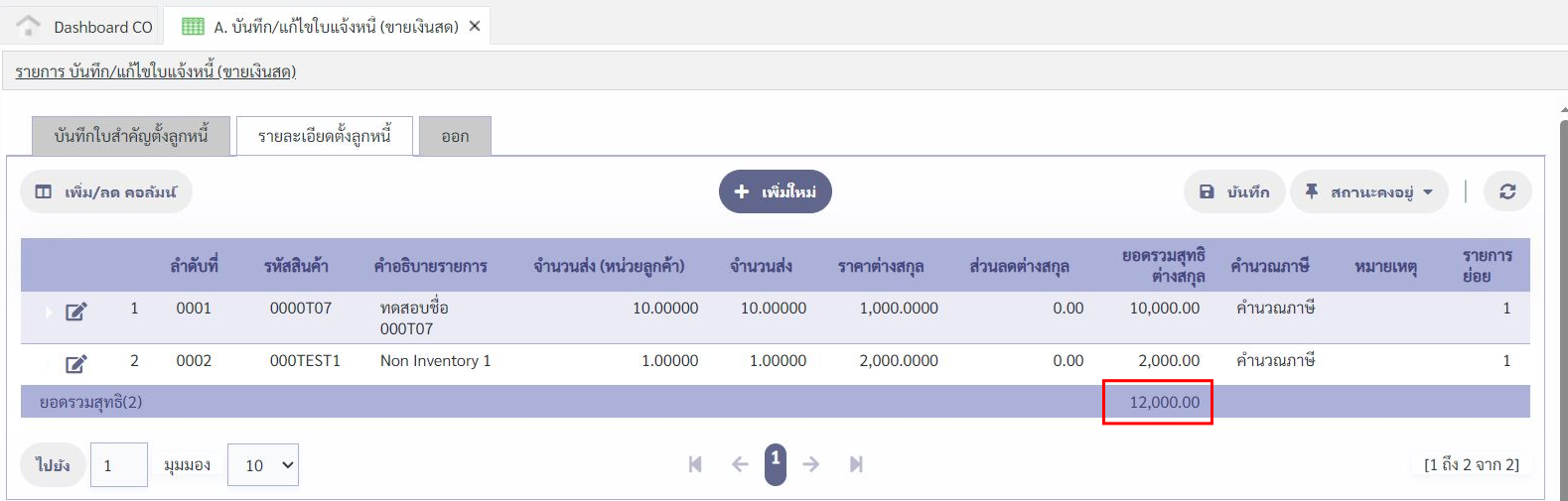The image size is (1568, 501).
Task: Click the รายการ บันทึก/แก้ไขใบแจ้งหนี้ breadcrumb link
Action: tap(156, 71)
